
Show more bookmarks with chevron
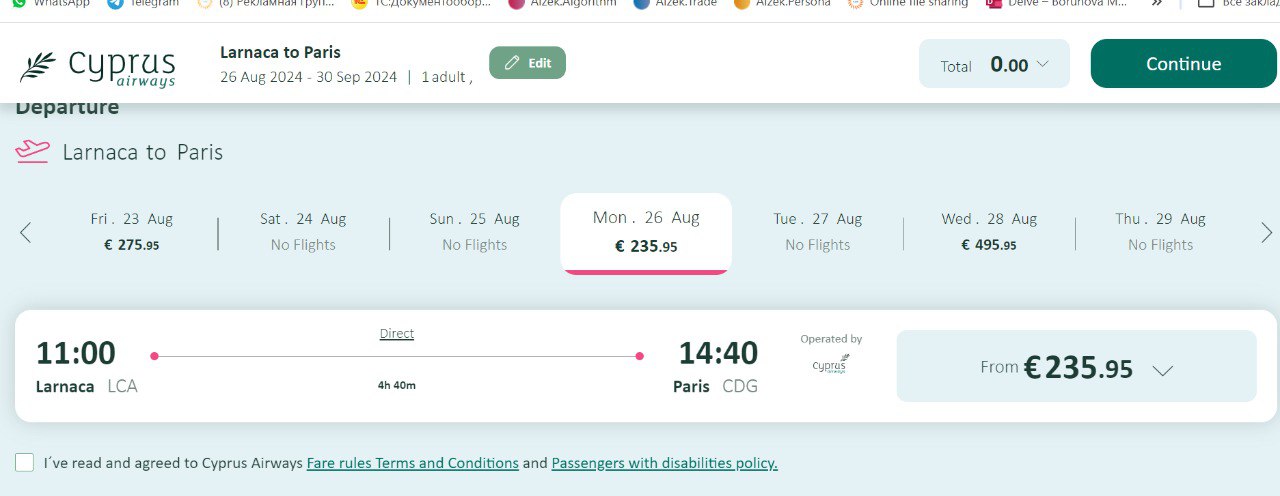1157,3
